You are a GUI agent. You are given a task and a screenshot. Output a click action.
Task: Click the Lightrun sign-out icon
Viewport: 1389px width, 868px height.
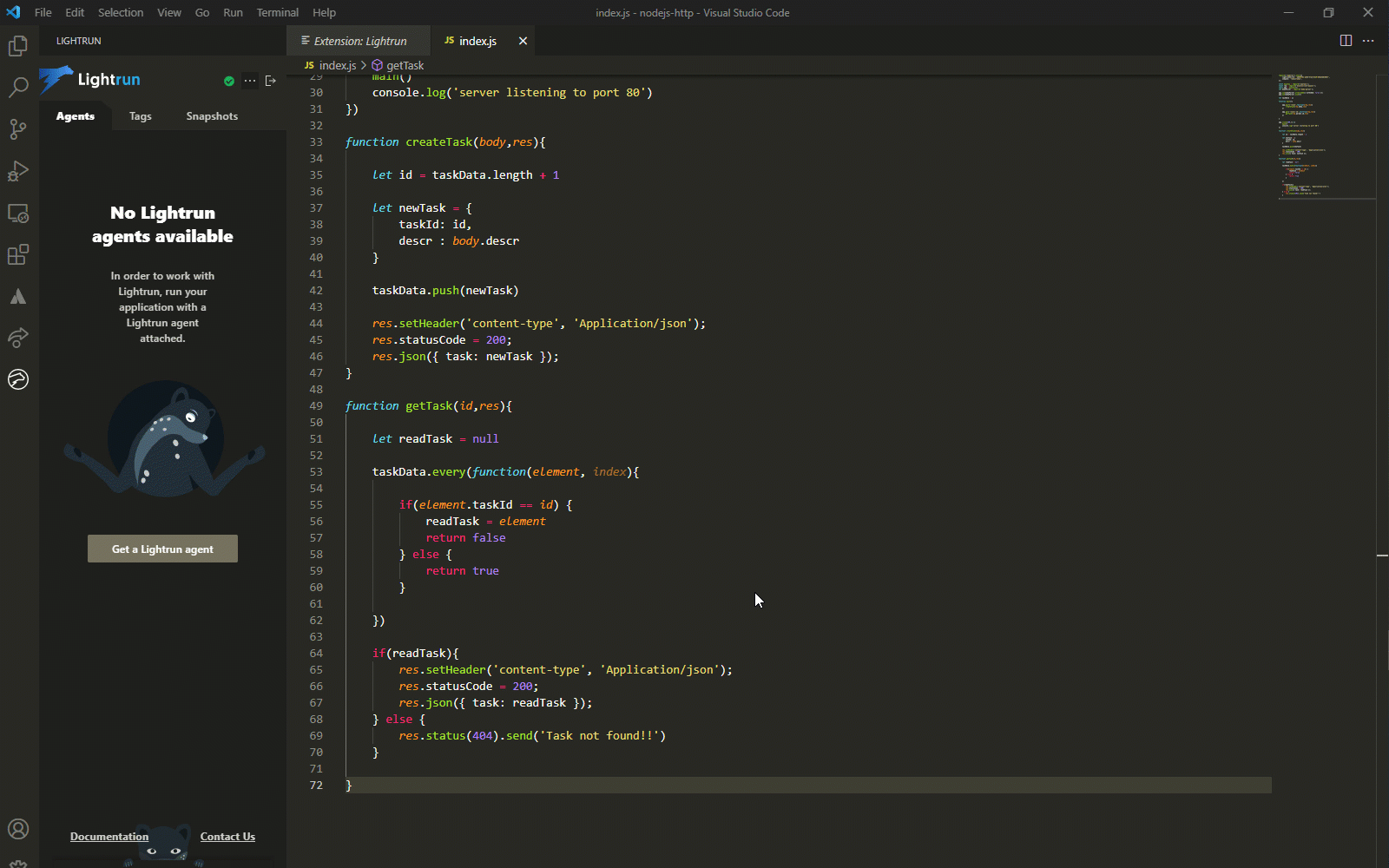click(270, 80)
